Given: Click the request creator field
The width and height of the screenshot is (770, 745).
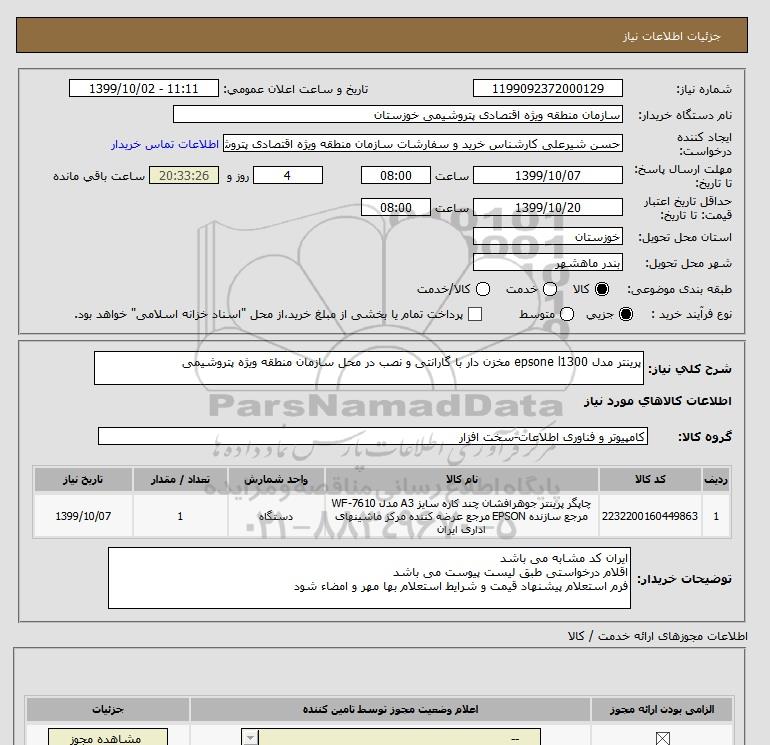Looking at the screenshot, I should [x=423, y=143].
